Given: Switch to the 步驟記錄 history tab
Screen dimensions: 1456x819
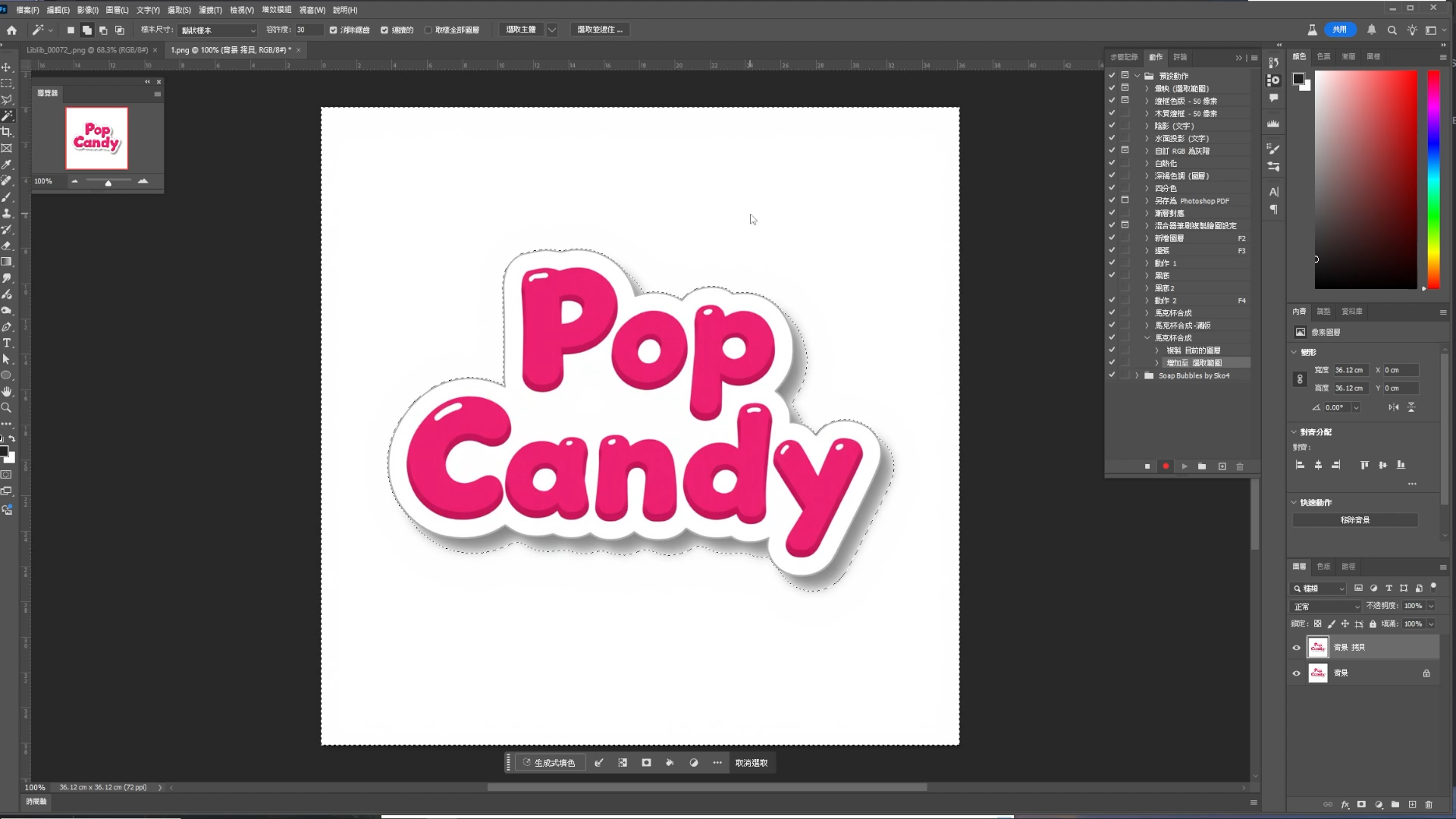Looking at the screenshot, I should coord(1124,57).
